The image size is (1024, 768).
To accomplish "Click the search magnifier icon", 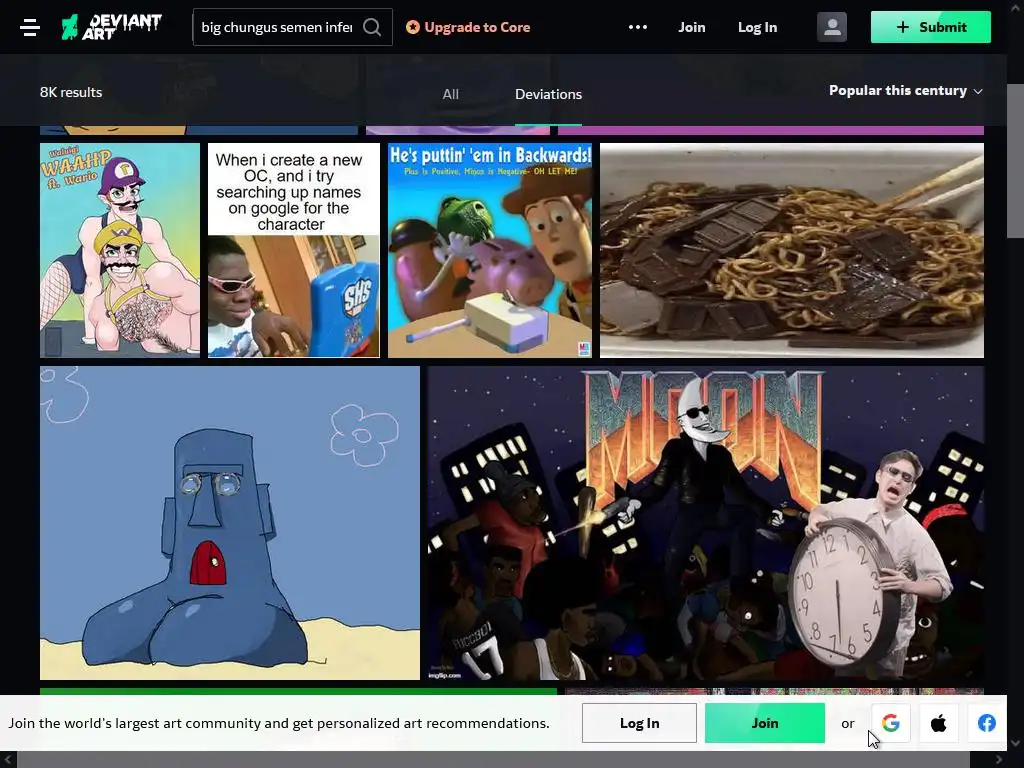I will click(372, 27).
